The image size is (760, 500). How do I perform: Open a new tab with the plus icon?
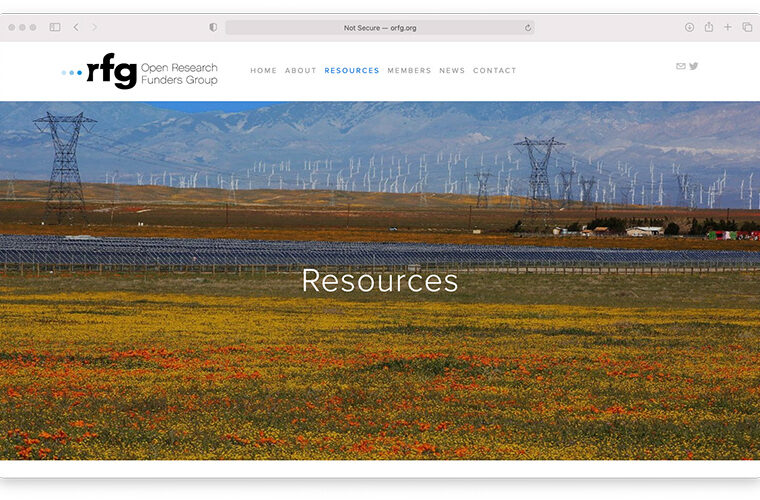728,27
